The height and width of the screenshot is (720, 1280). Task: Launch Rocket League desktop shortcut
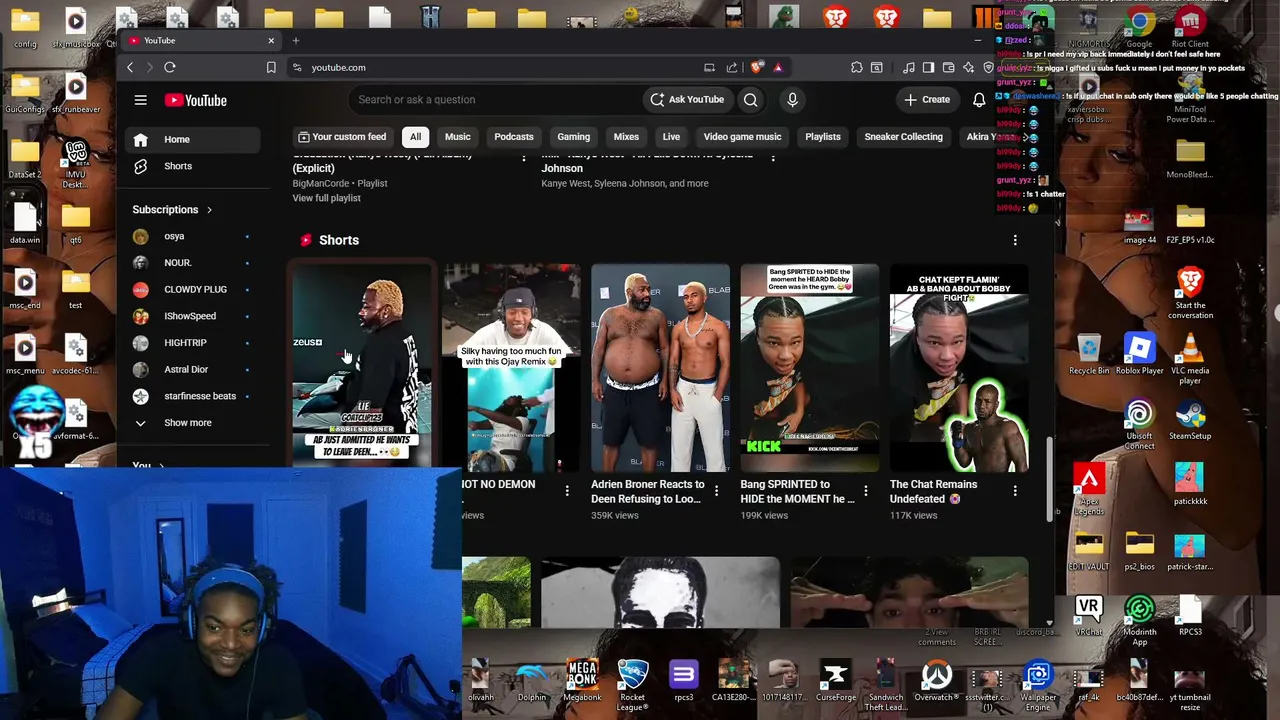(x=632, y=685)
